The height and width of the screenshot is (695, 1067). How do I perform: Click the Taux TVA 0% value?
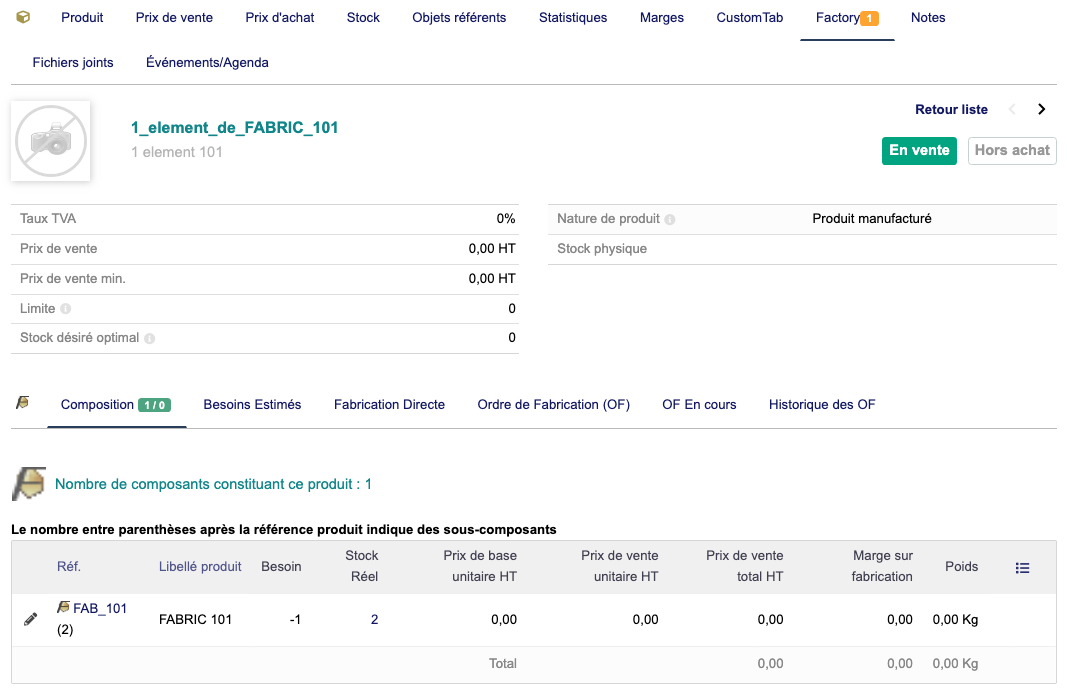pyautogui.click(x=506, y=219)
